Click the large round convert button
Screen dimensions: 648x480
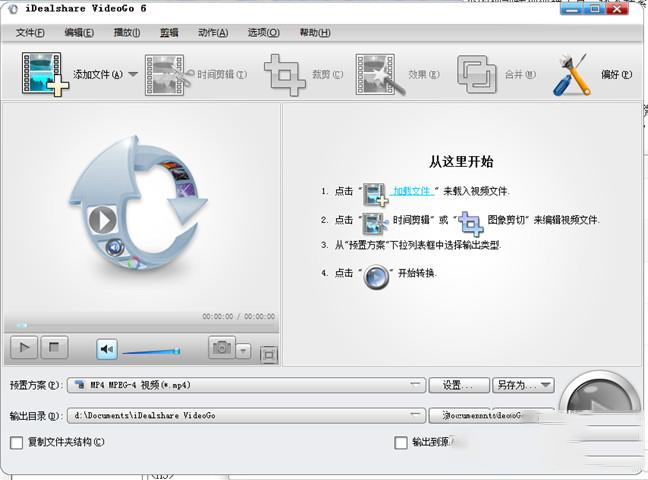600,393
